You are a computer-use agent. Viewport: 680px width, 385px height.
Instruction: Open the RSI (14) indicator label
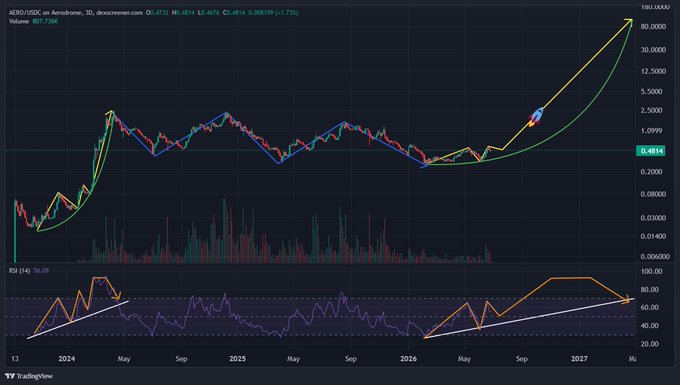(20, 271)
